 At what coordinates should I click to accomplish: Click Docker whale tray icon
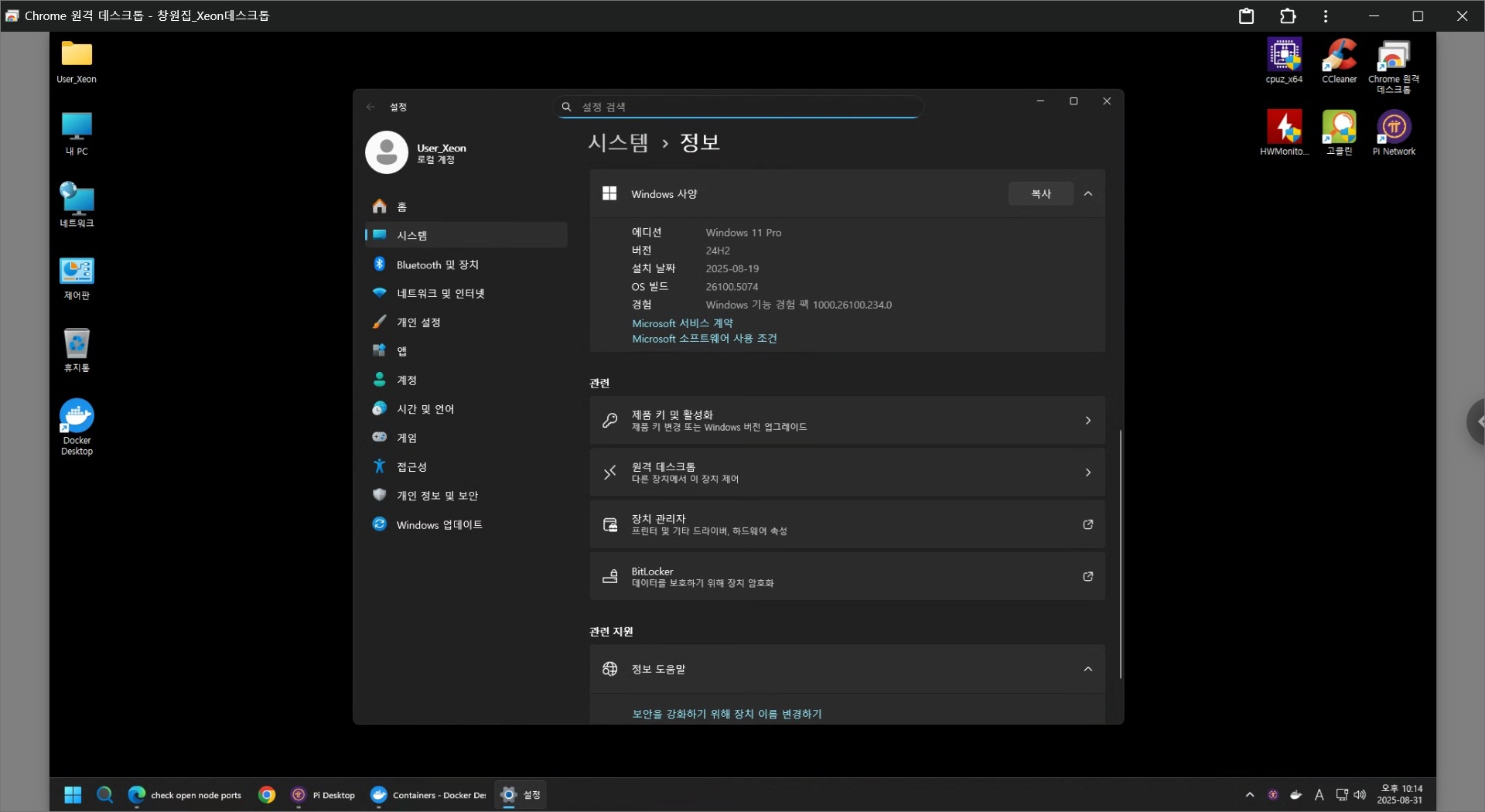coord(1296,795)
